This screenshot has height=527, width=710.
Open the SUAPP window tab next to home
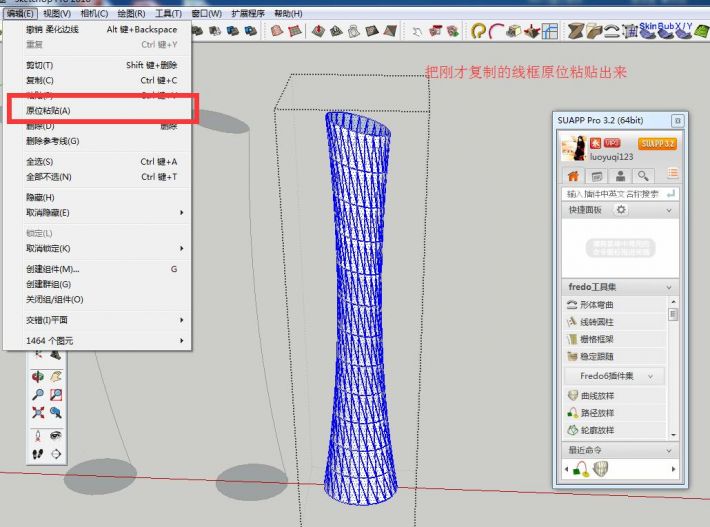pos(597,176)
